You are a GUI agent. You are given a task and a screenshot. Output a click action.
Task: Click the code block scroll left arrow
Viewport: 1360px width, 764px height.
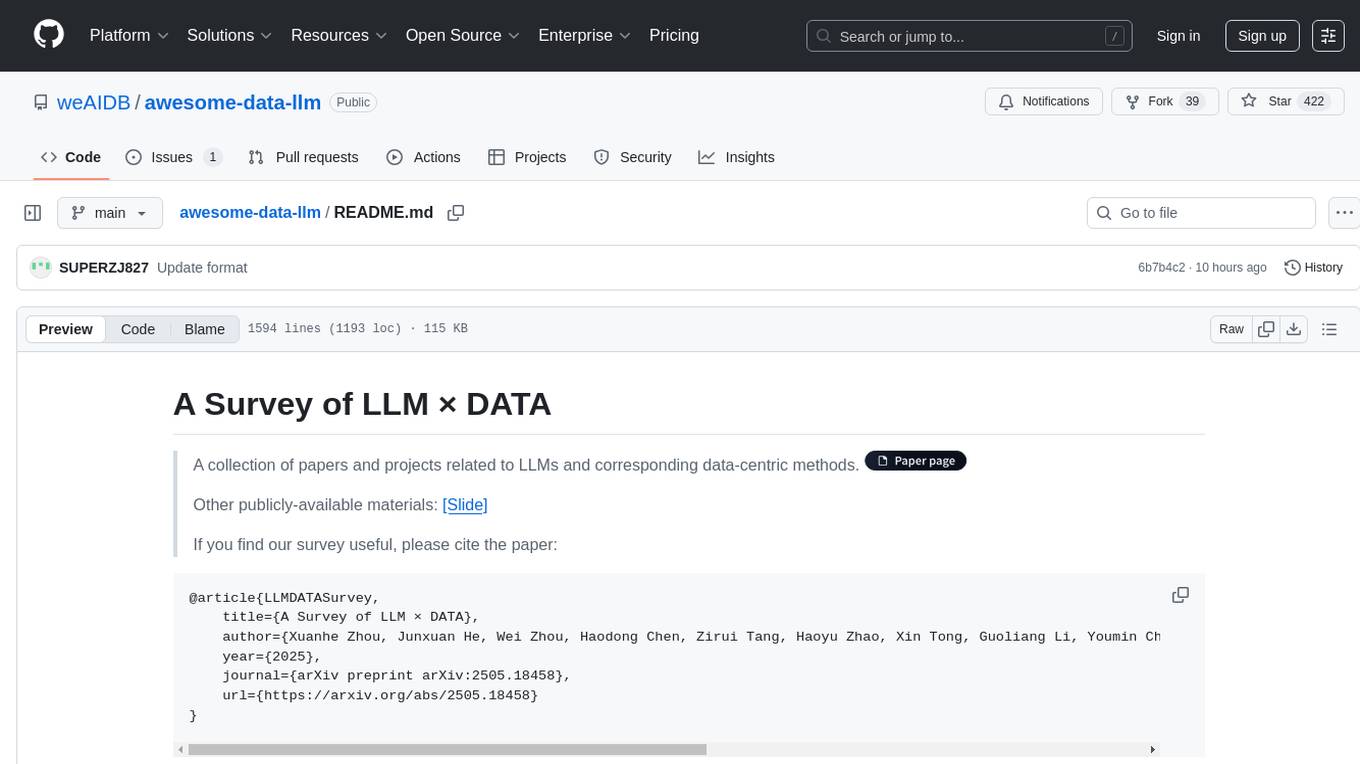click(180, 749)
